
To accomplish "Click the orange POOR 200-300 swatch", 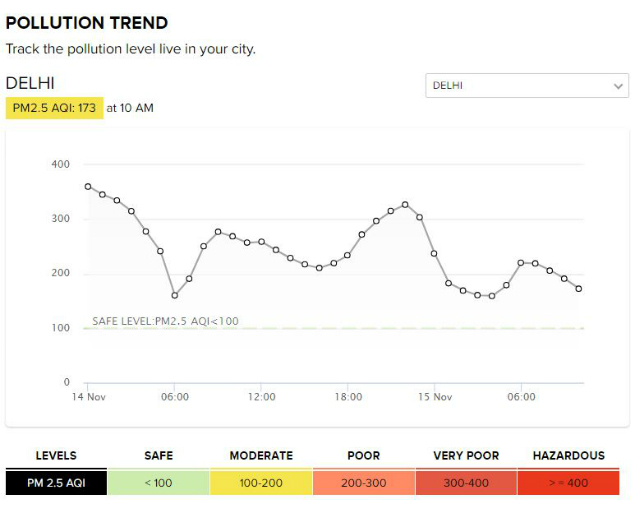I will (363, 483).
